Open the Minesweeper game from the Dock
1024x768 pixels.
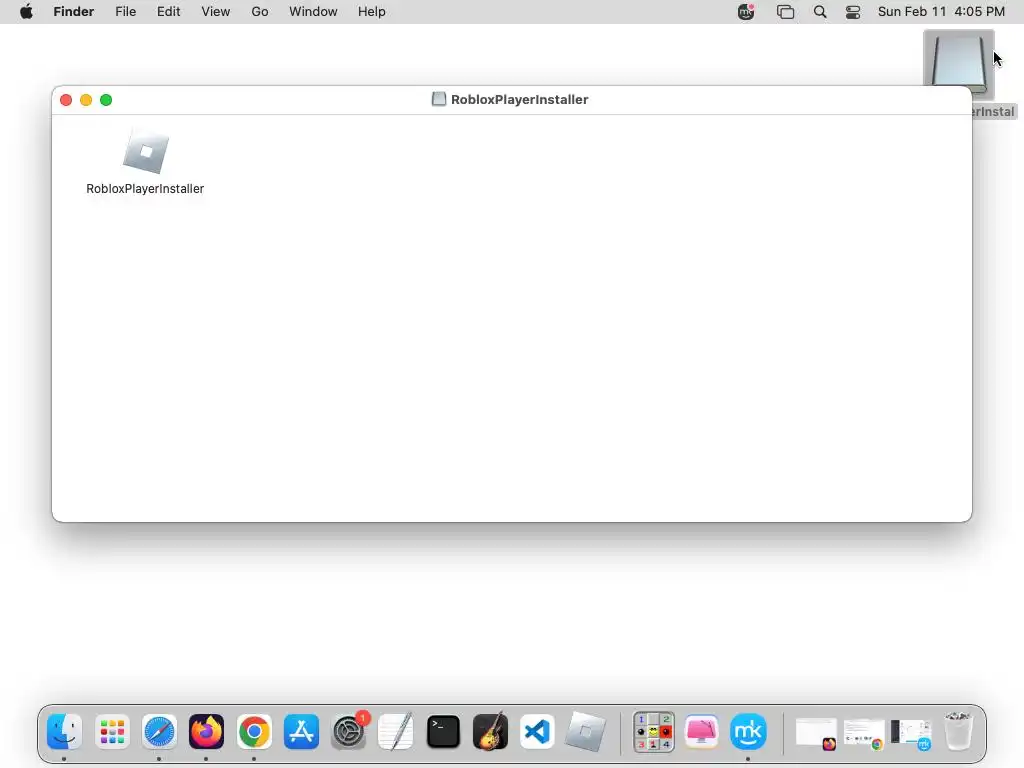[654, 731]
